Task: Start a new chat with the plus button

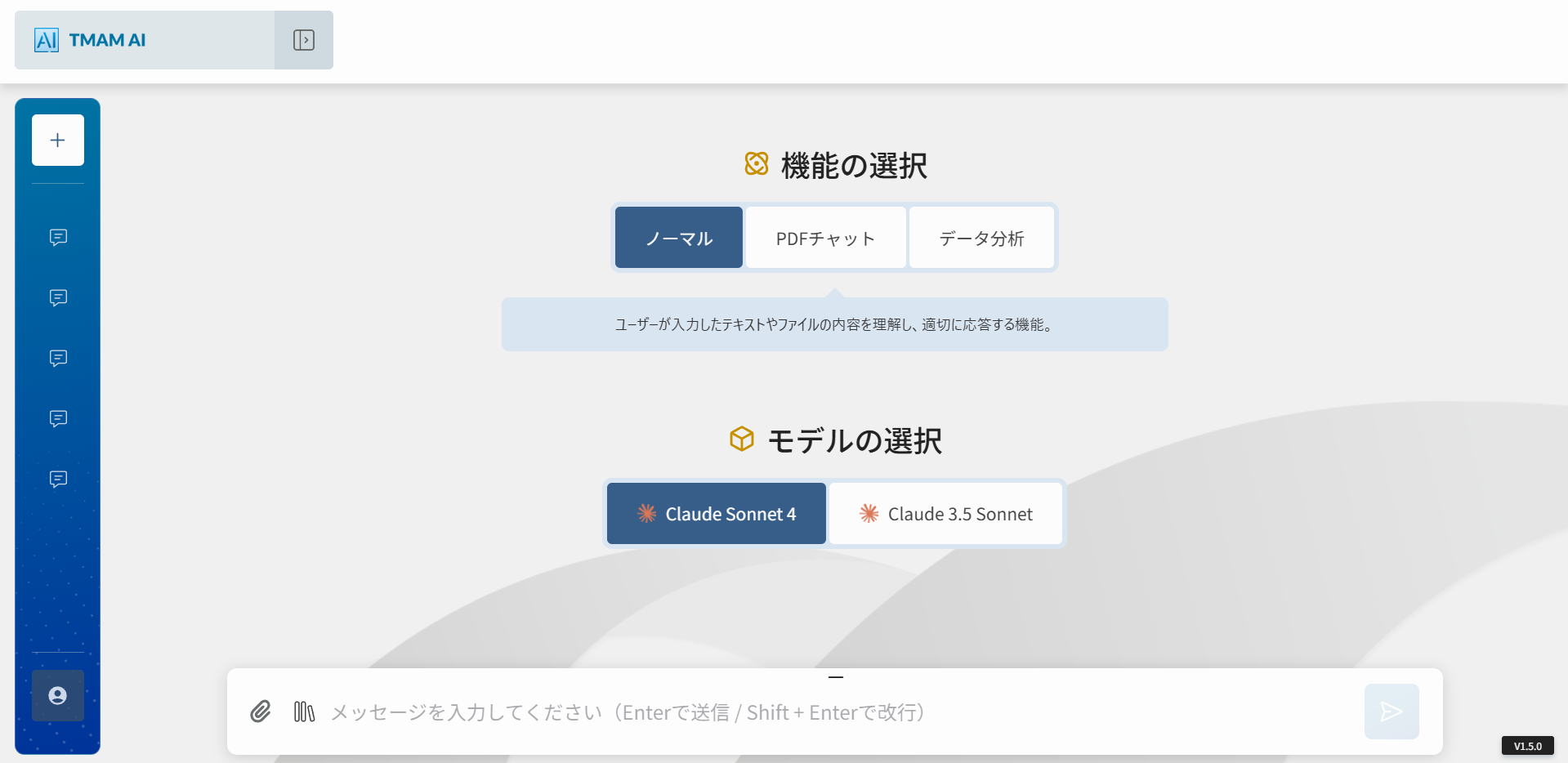Action: (58, 141)
